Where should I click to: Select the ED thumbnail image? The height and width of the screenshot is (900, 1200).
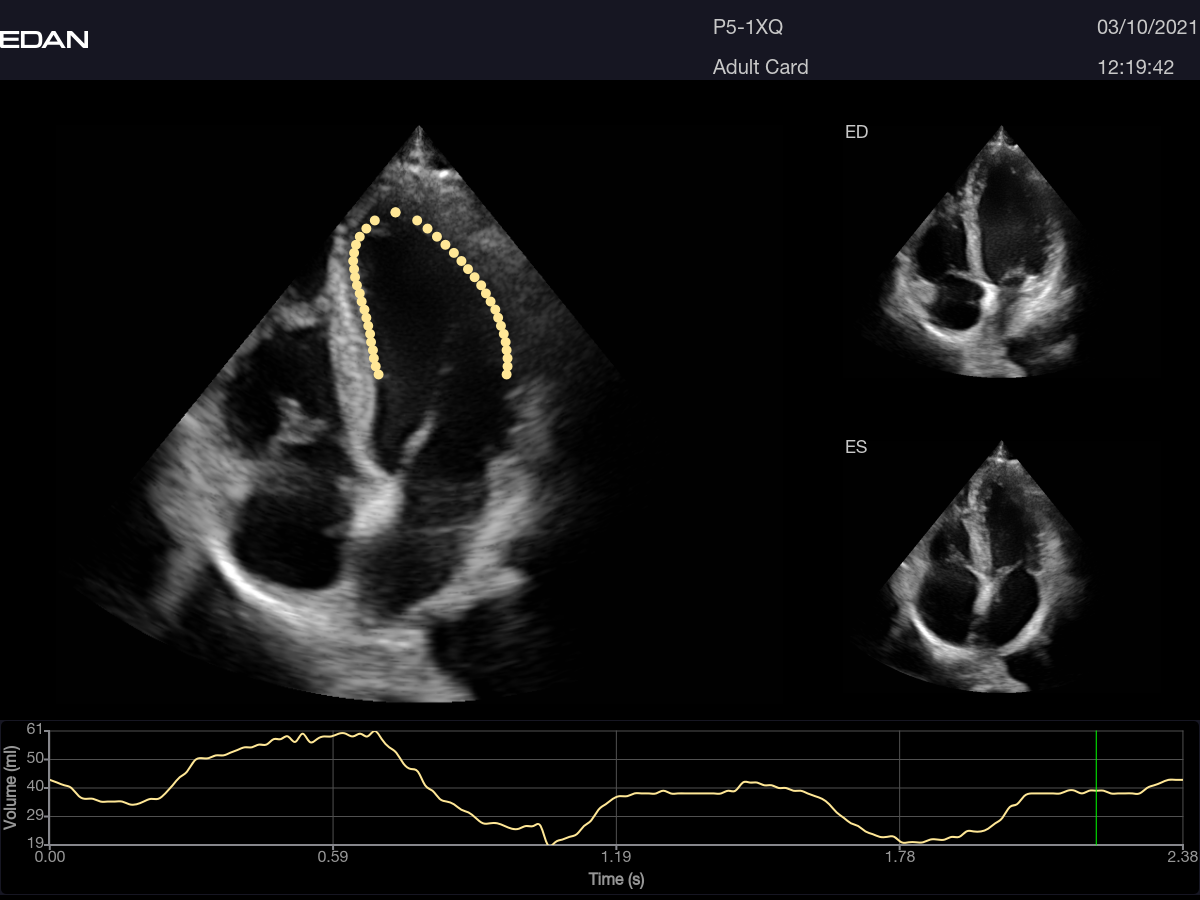[x=1001, y=251]
